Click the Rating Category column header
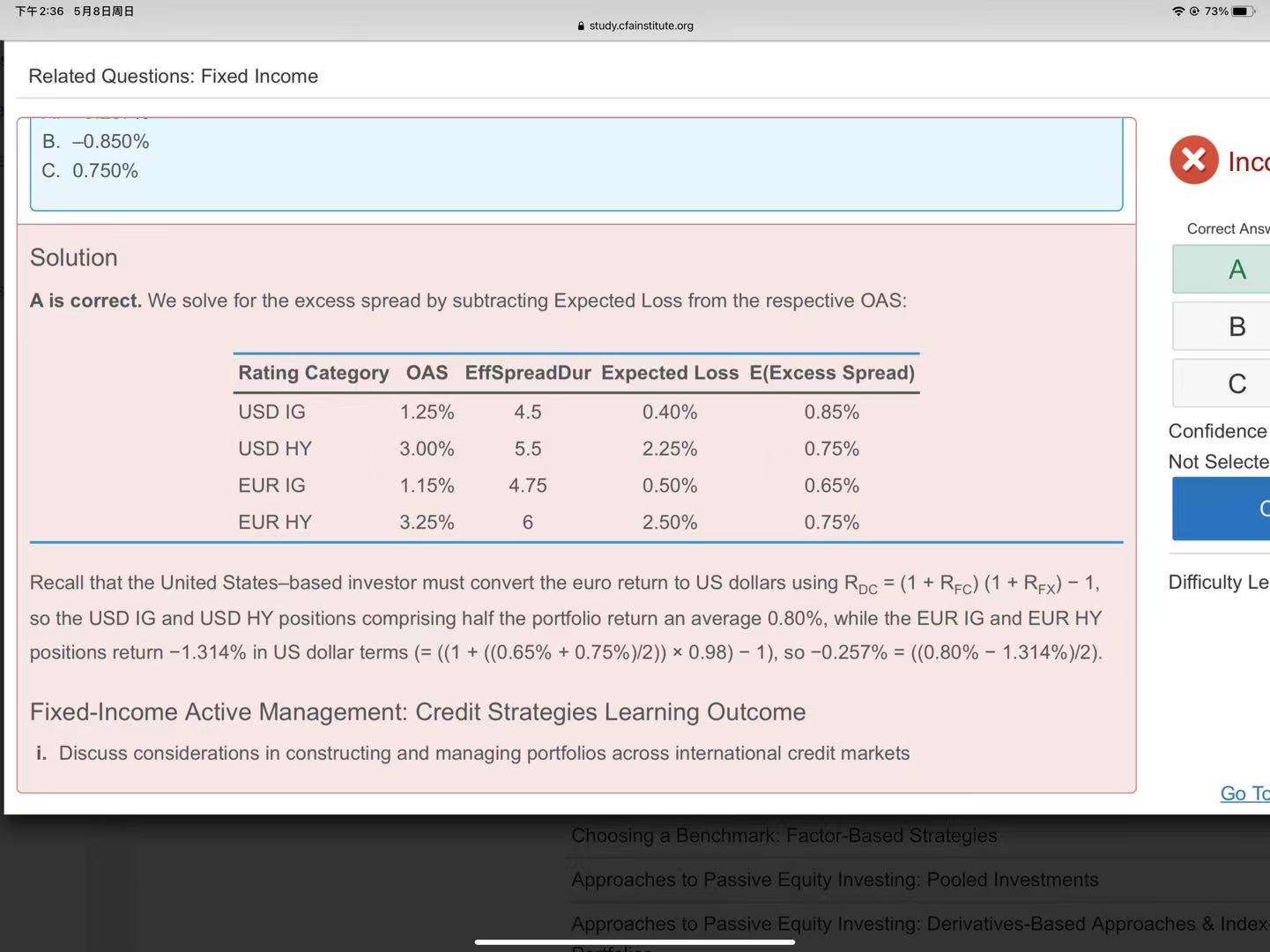This screenshot has width=1270, height=952. [x=313, y=373]
